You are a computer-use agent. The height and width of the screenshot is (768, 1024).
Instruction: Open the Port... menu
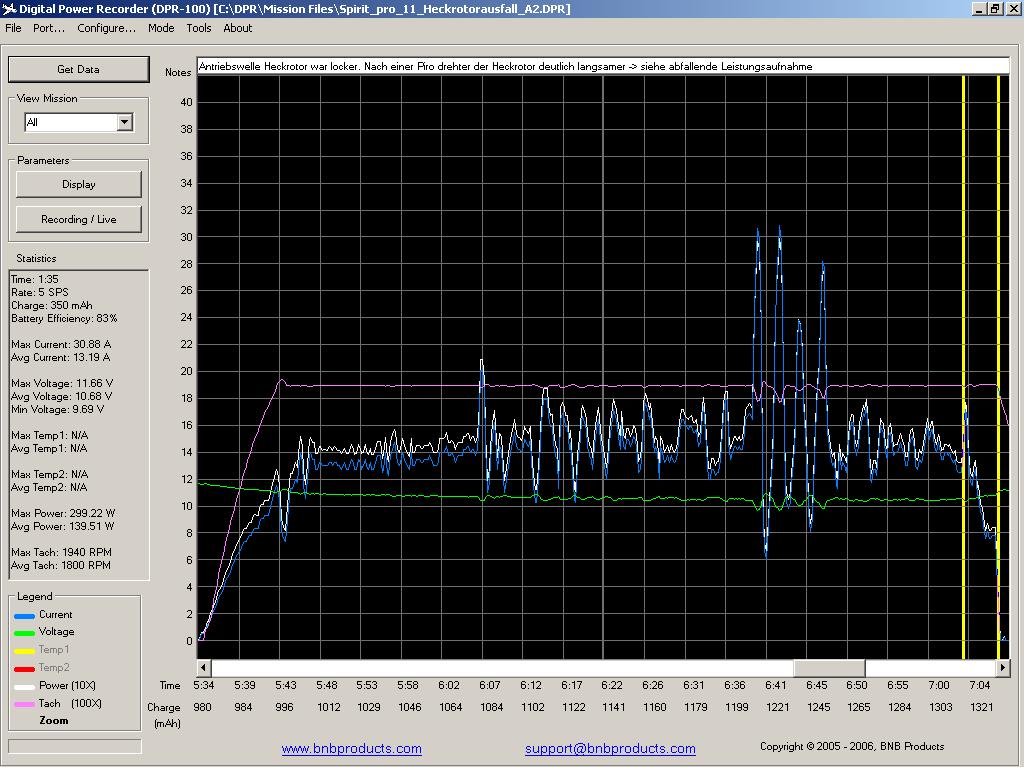coord(49,28)
